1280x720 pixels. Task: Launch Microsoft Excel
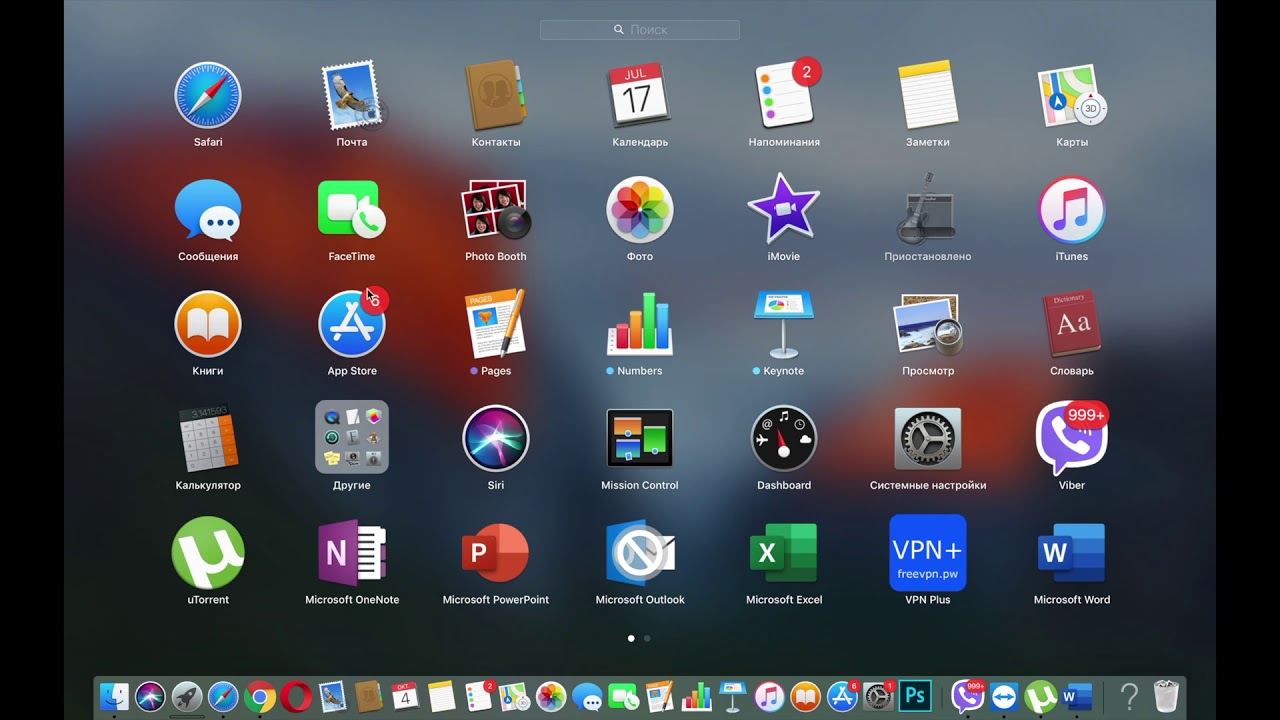coord(784,552)
